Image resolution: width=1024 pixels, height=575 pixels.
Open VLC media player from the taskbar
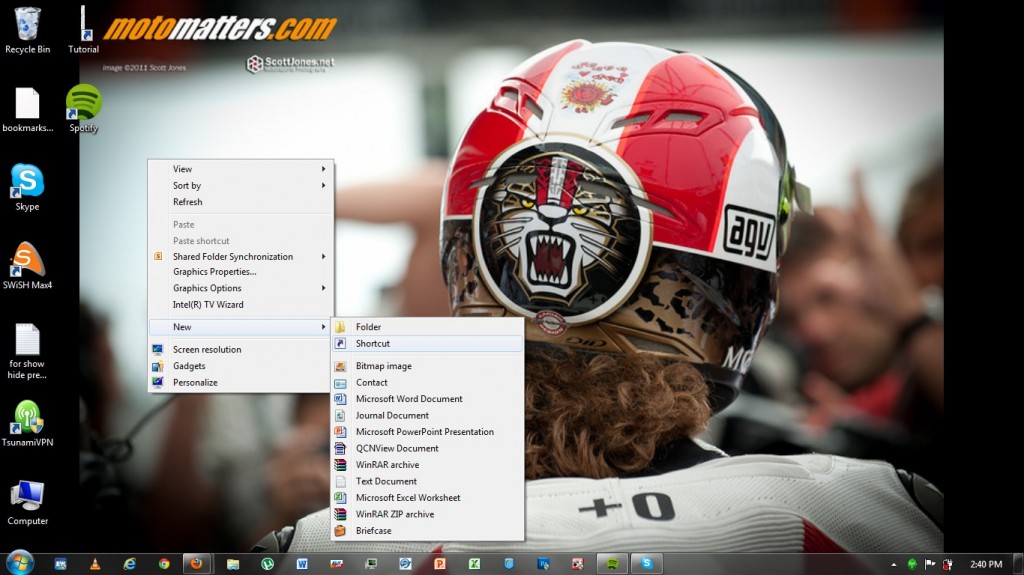pos(95,564)
